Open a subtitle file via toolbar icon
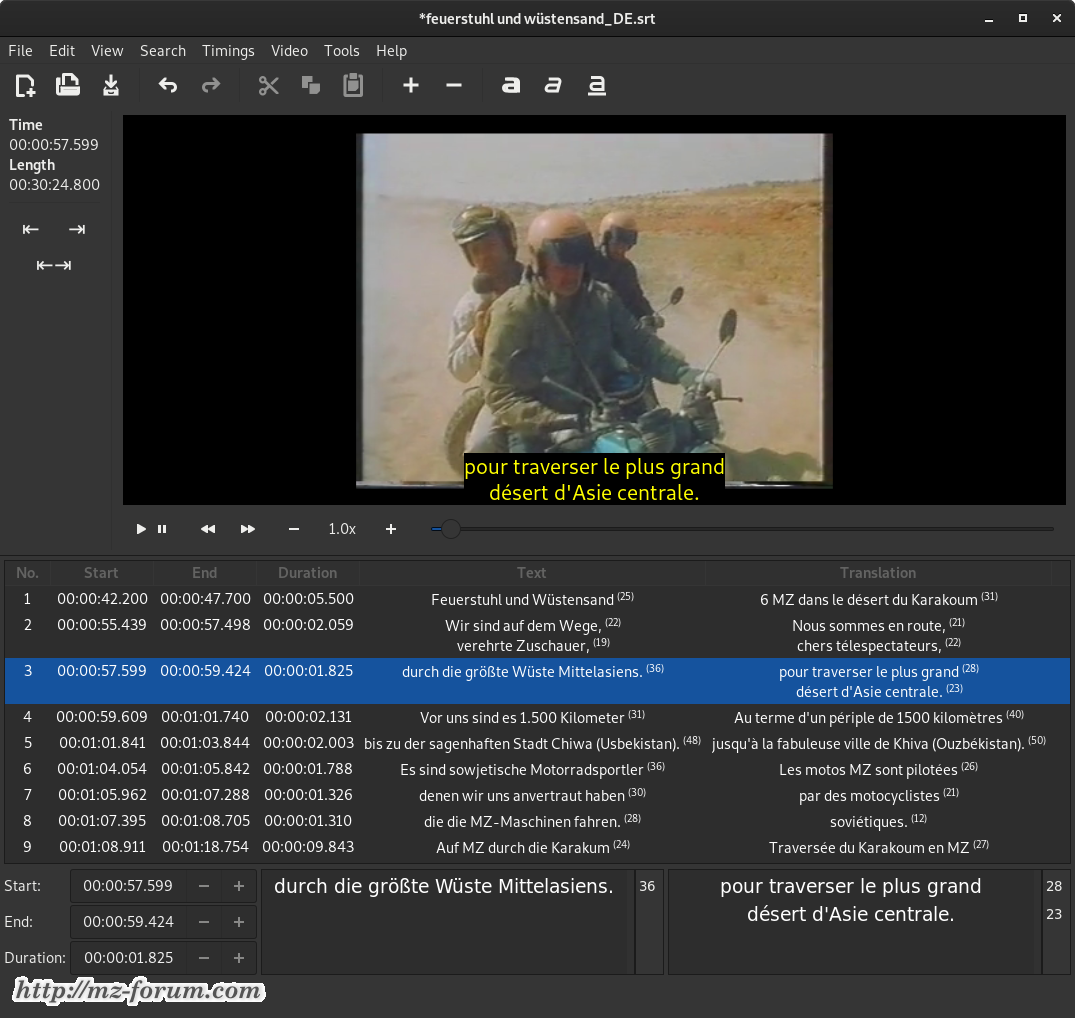1075x1018 pixels. point(68,86)
